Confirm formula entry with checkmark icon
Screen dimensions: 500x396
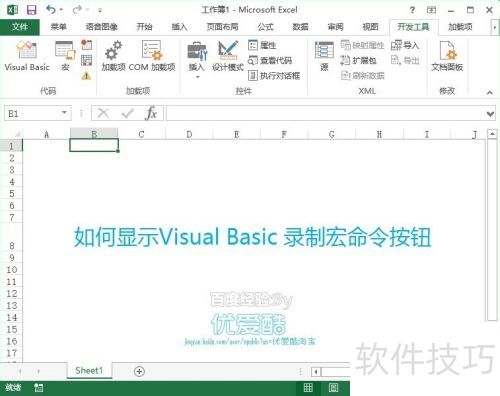coord(128,113)
